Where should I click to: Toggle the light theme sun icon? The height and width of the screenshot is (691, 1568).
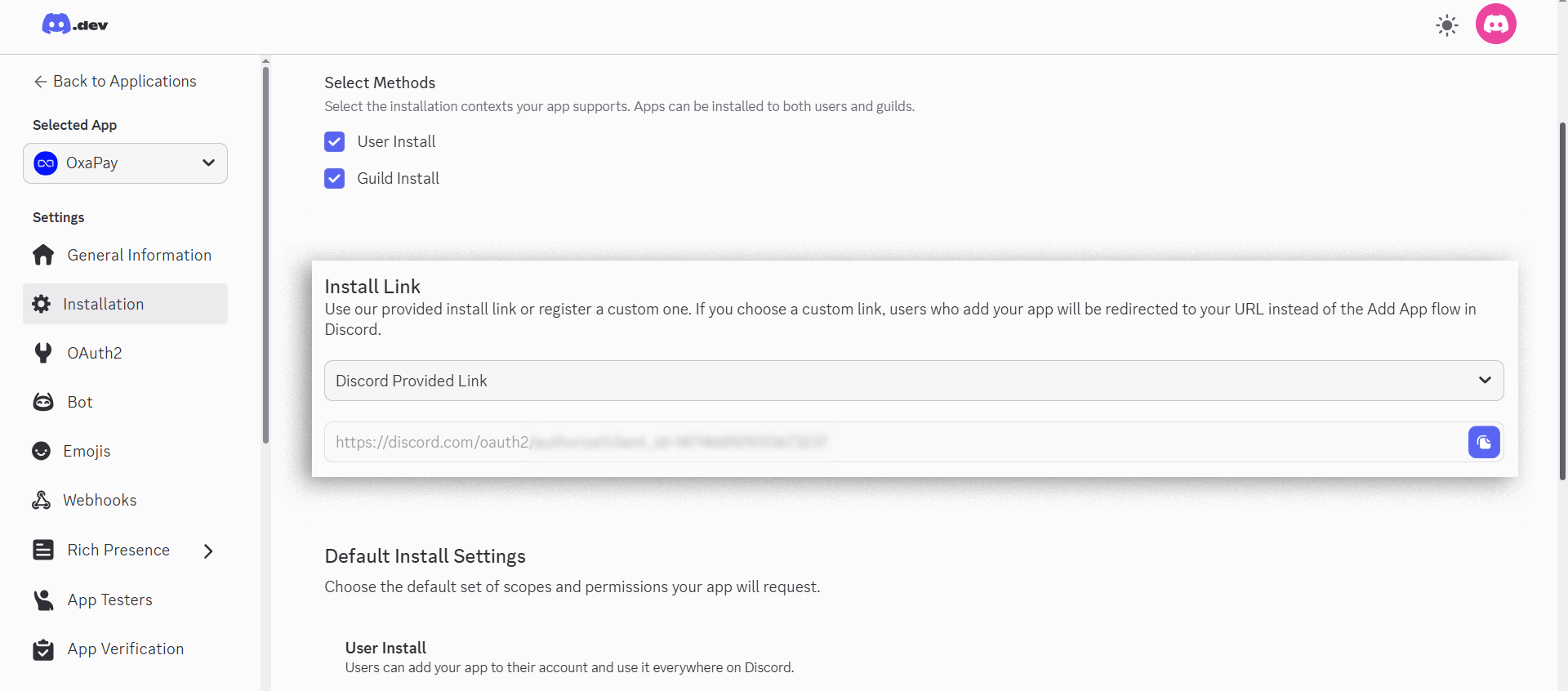[1446, 25]
